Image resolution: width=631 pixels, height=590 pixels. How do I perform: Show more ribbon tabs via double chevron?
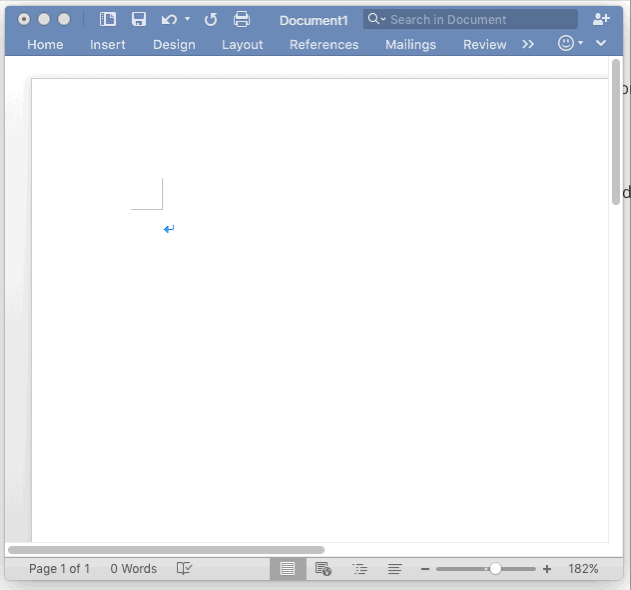[528, 44]
